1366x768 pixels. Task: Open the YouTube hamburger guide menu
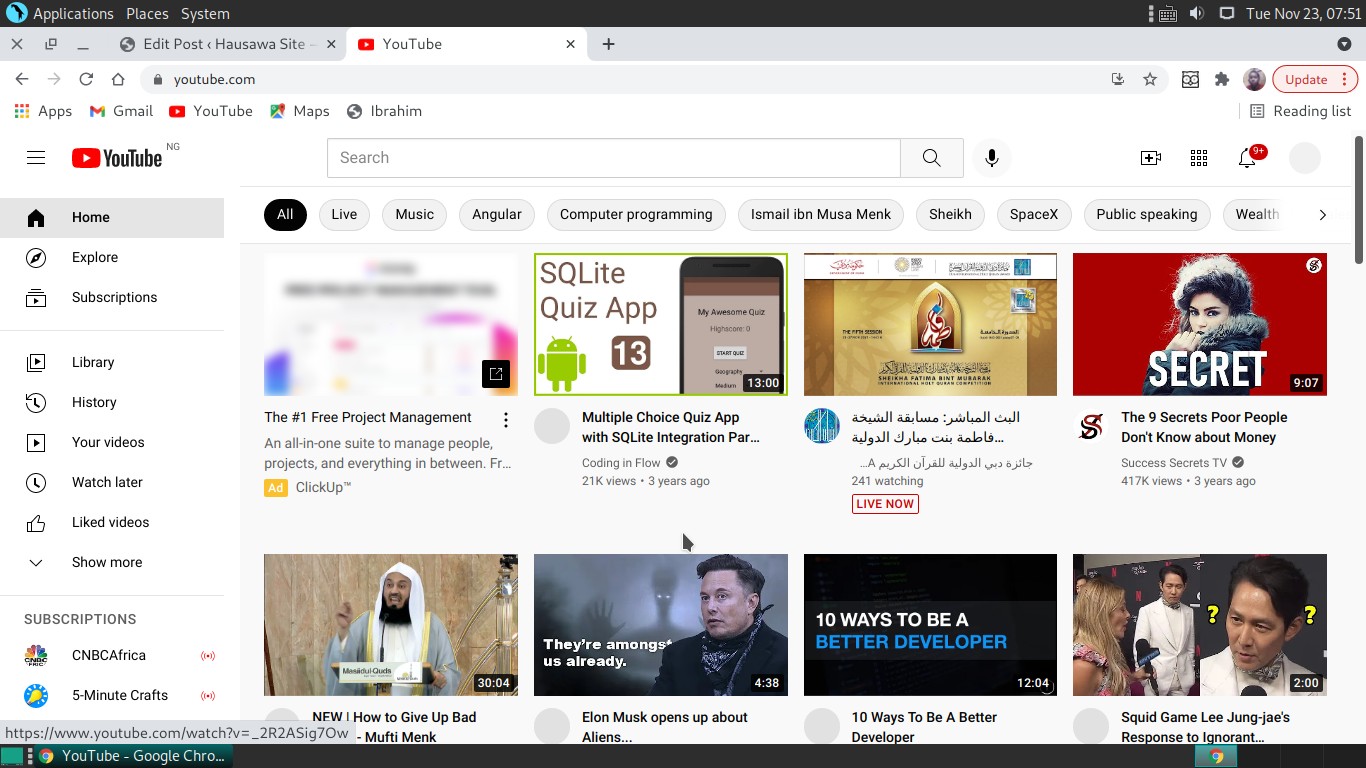(36, 158)
